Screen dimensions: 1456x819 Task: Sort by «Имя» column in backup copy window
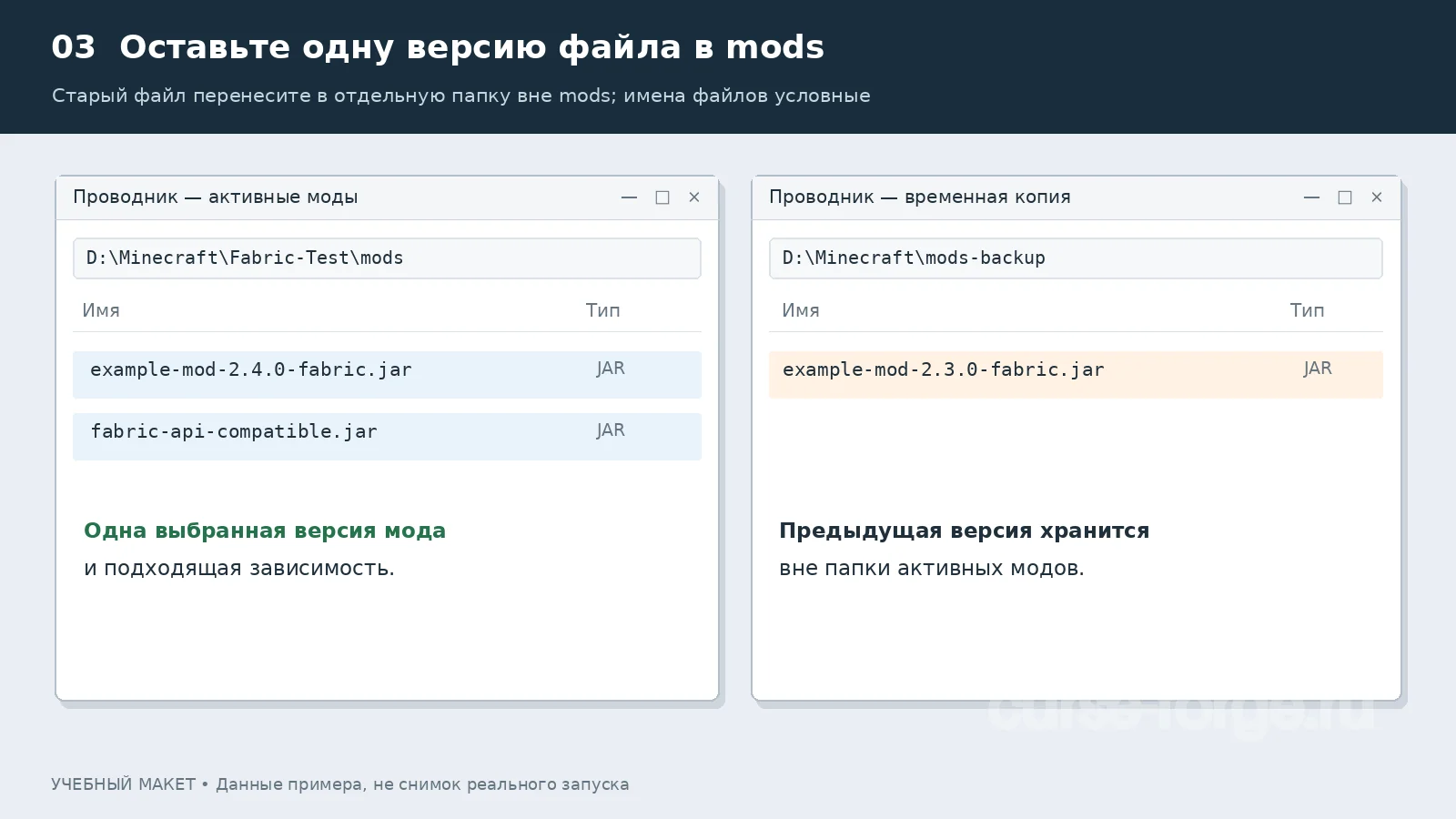point(801,310)
